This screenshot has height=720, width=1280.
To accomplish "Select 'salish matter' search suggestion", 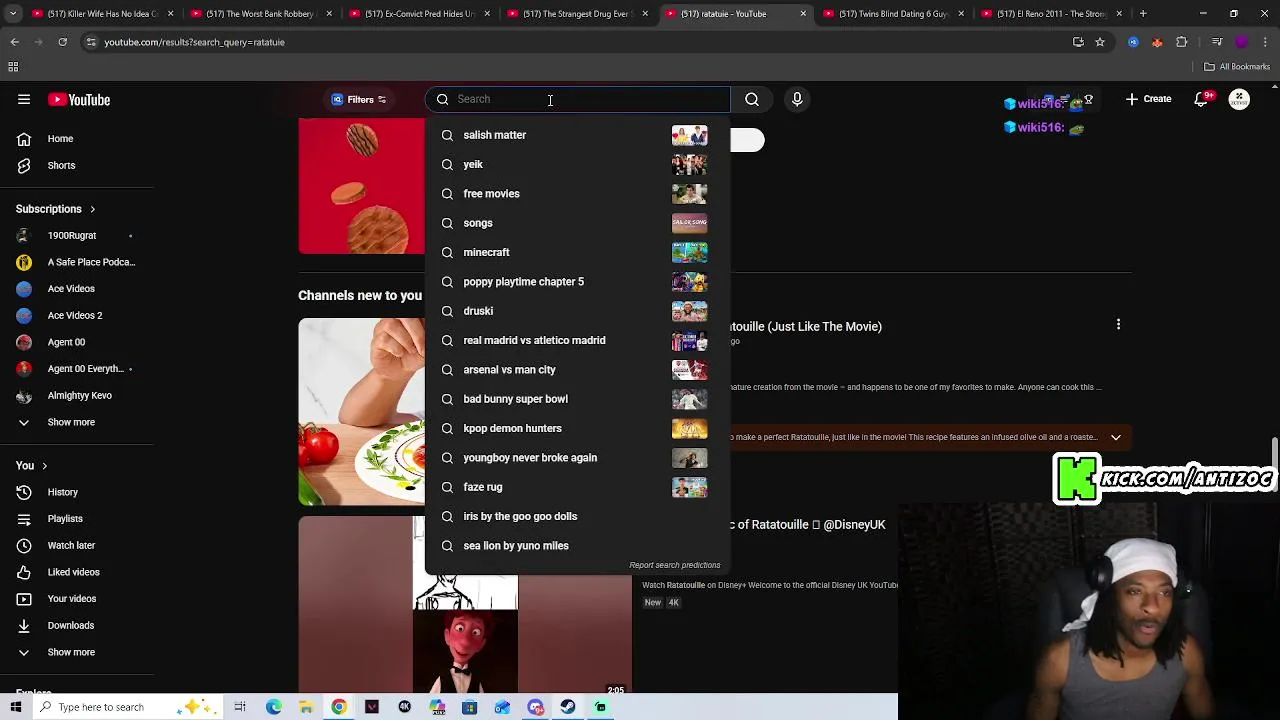I will click(577, 135).
